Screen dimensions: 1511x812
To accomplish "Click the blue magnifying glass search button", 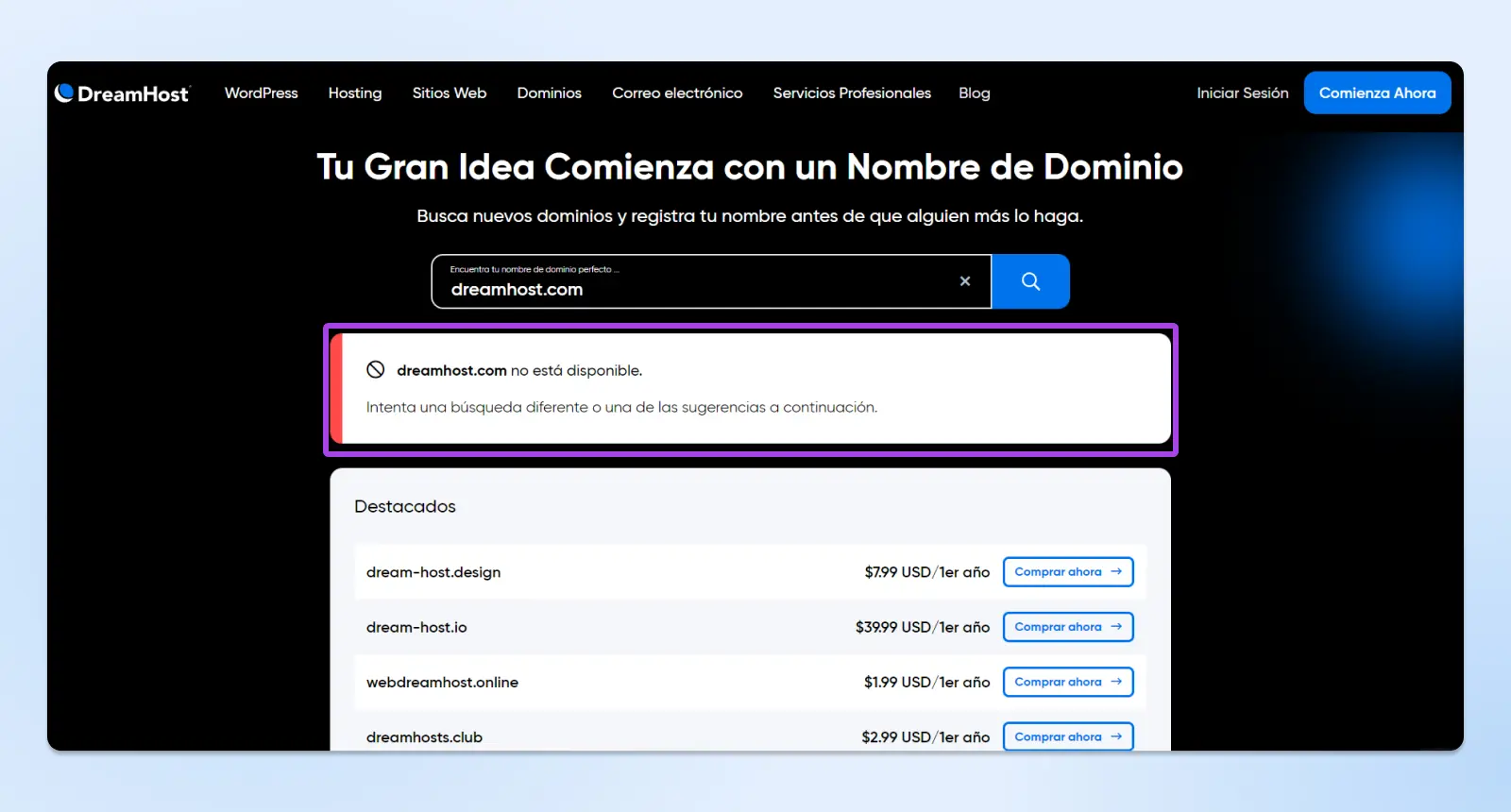I will click(x=1030, y=281).
